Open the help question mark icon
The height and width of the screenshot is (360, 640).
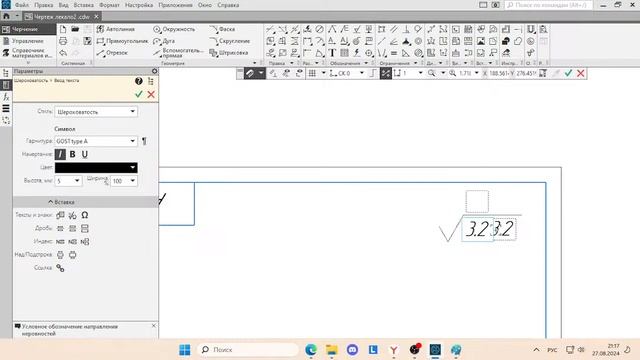(139, 81)
